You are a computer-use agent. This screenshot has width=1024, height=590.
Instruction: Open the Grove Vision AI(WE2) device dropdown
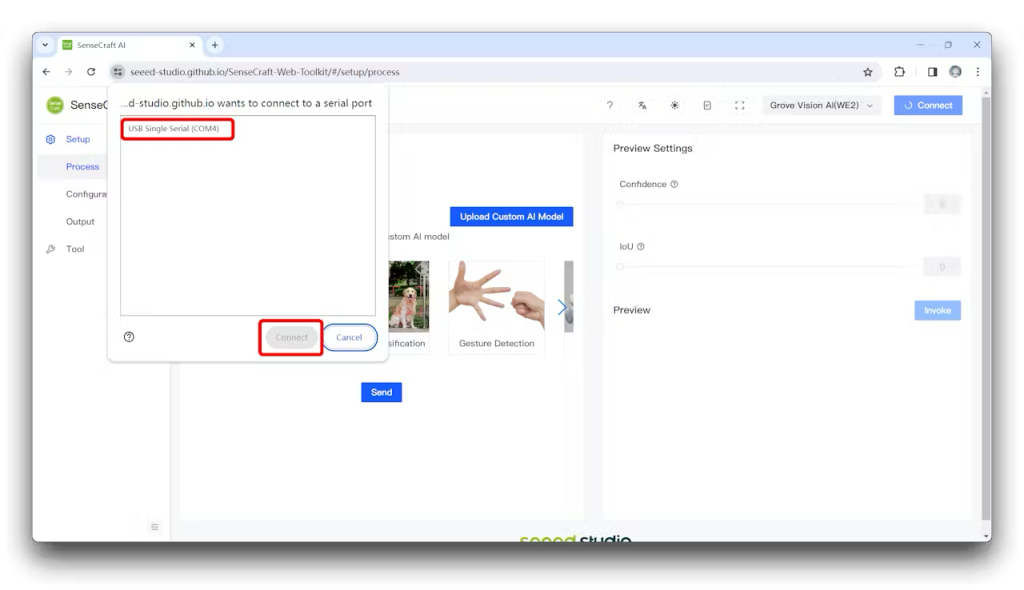coord(821,105)
